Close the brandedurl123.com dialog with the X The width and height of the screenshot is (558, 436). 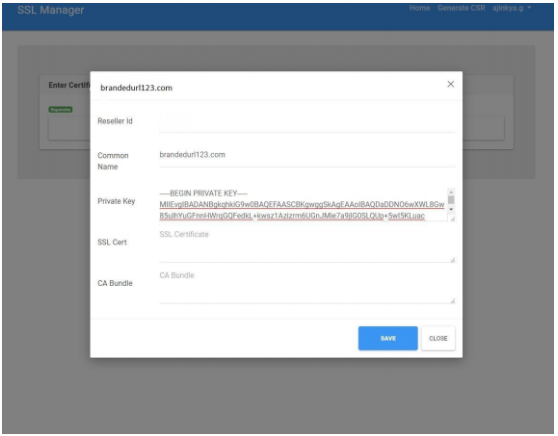click(451, 84)
